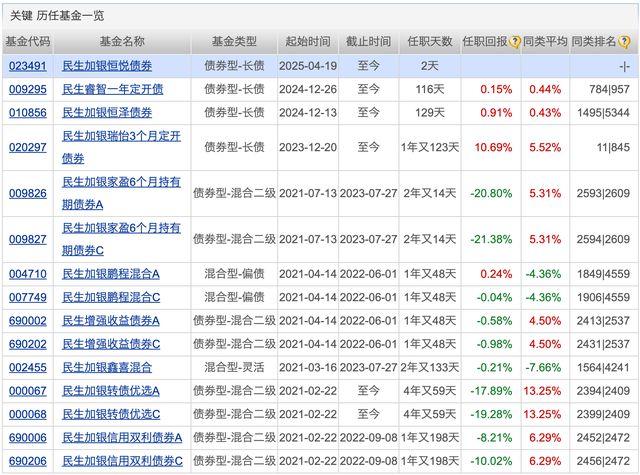Select tenure cell 2年又133天
Screen dimensions: 640x475
[430, 368]
